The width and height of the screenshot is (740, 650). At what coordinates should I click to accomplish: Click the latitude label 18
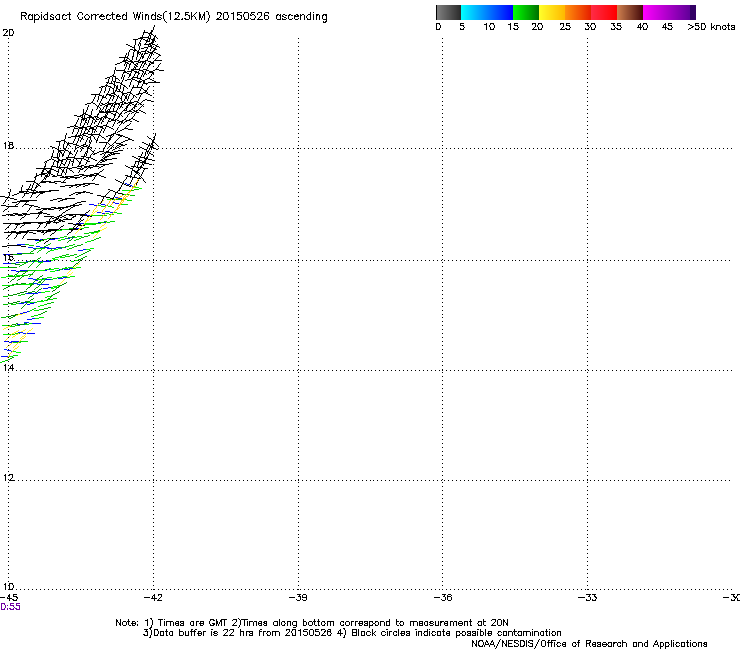coord(8,146)
